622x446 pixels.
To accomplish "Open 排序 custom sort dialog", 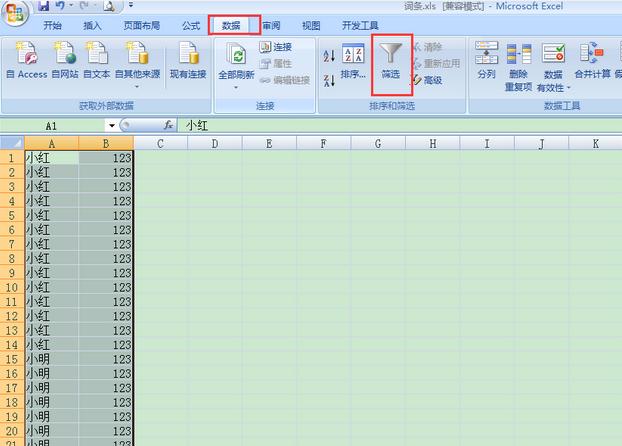I will pos(353,61).
